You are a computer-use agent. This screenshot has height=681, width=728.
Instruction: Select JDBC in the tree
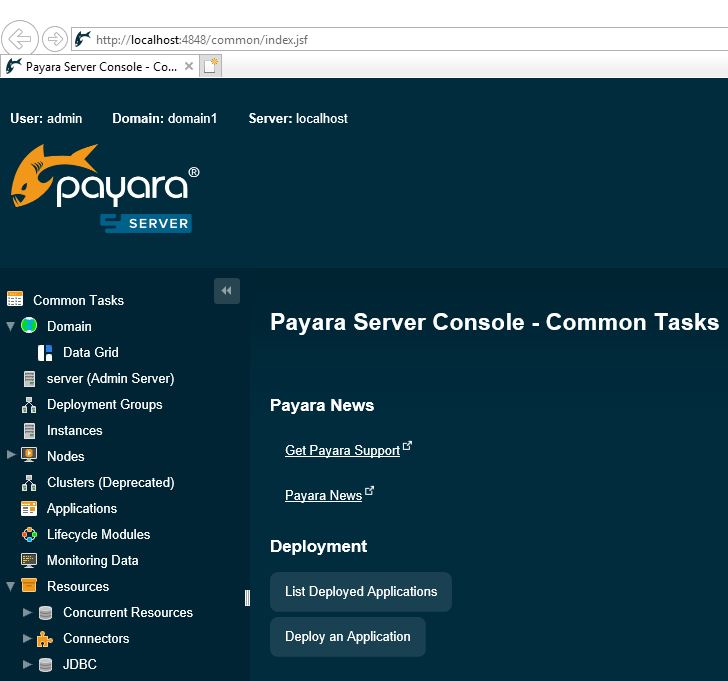(x=80, y=664)
